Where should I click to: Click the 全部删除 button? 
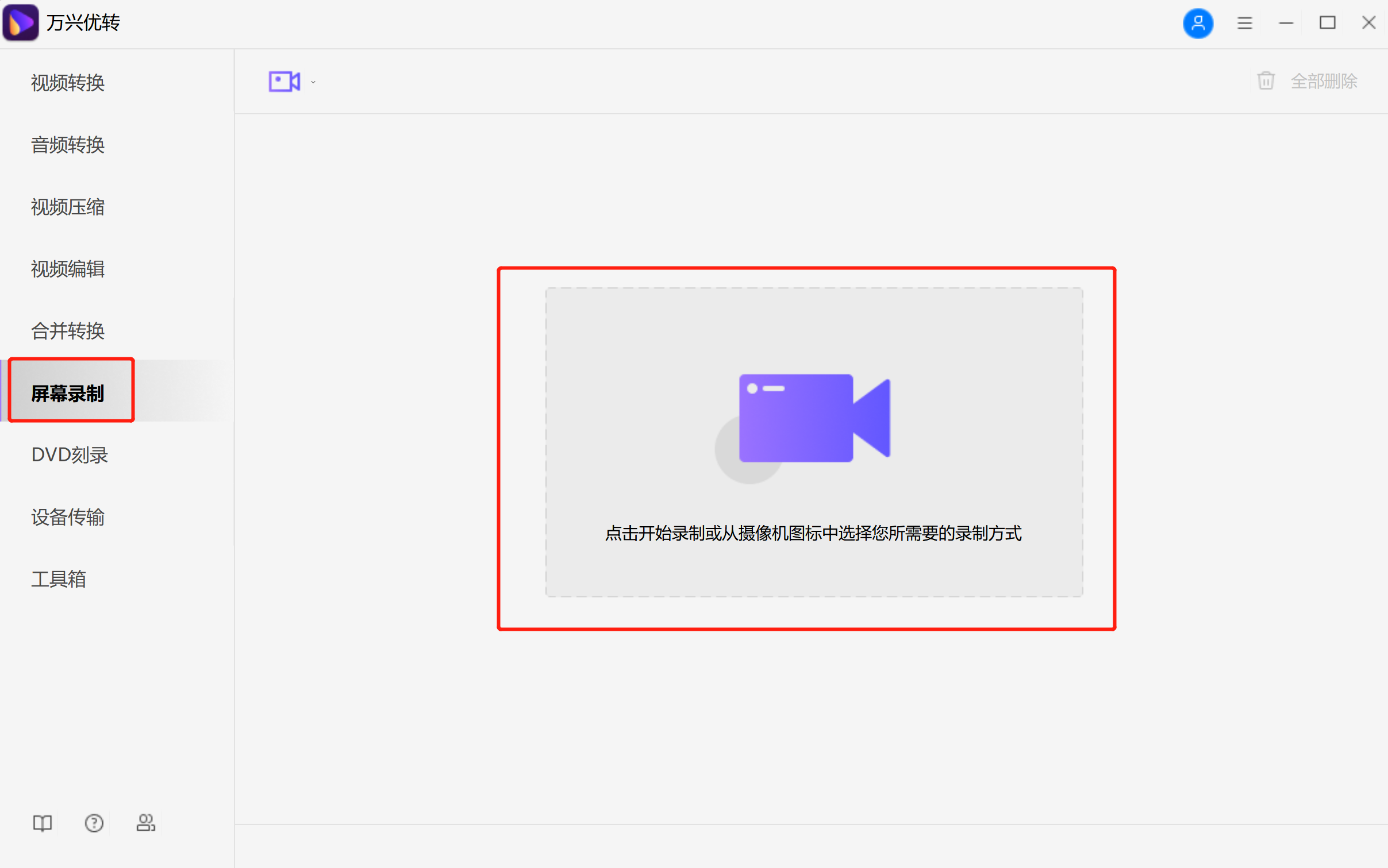pyautogui.click(x=1324, y=80)
